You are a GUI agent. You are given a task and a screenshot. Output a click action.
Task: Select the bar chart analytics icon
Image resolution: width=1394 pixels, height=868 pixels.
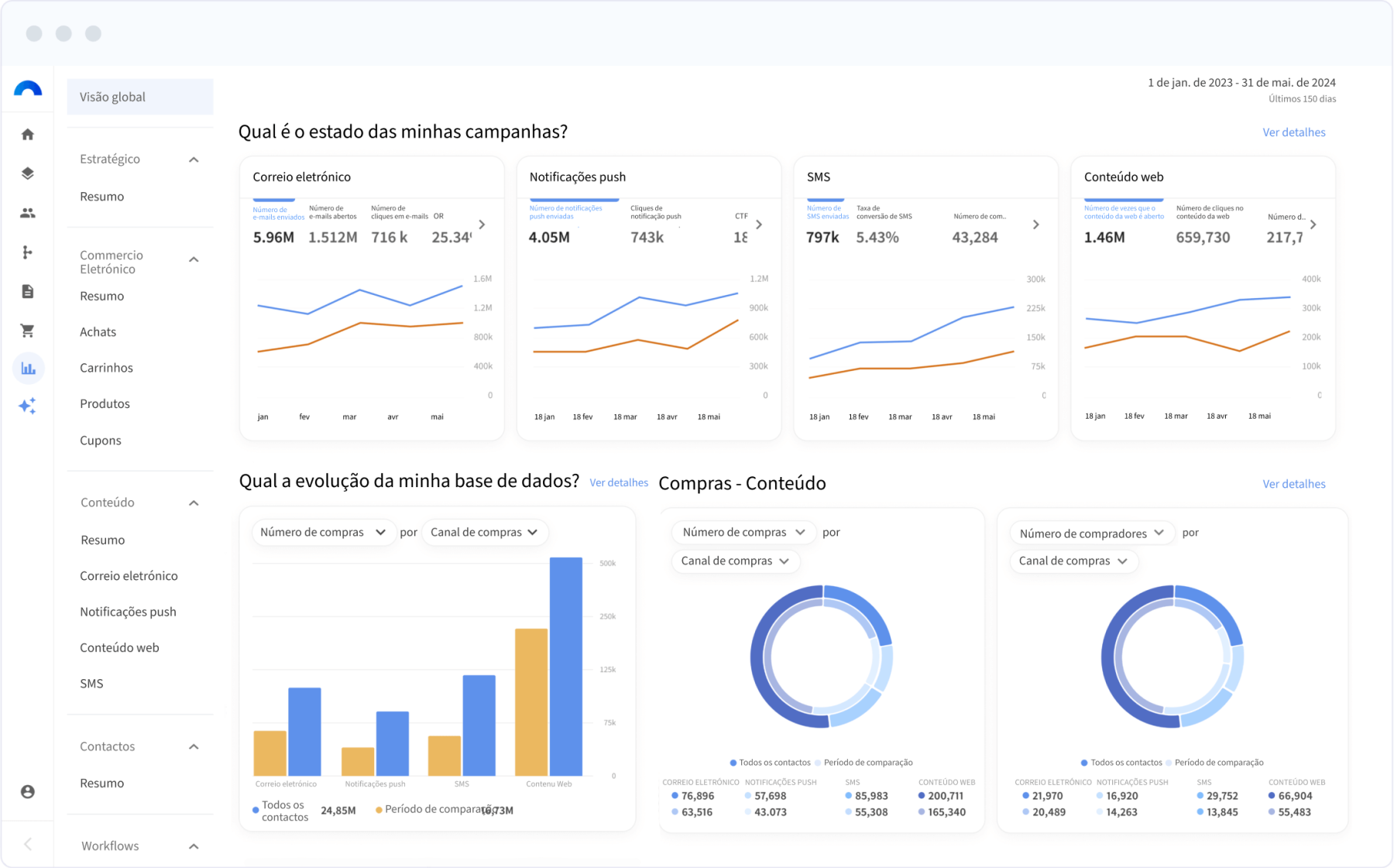point(28,369)
